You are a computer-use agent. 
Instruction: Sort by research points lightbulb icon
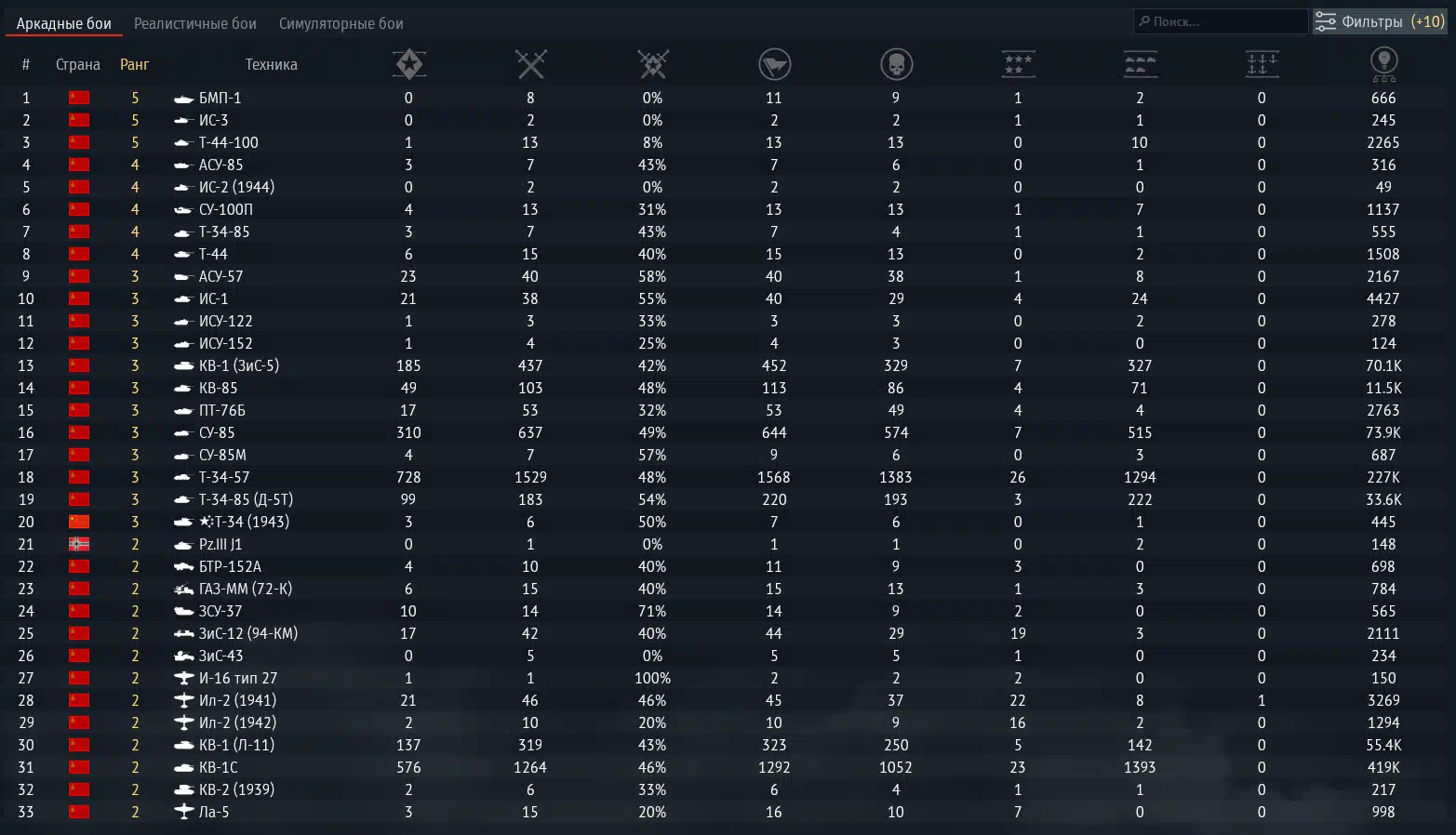[1383, 64]
